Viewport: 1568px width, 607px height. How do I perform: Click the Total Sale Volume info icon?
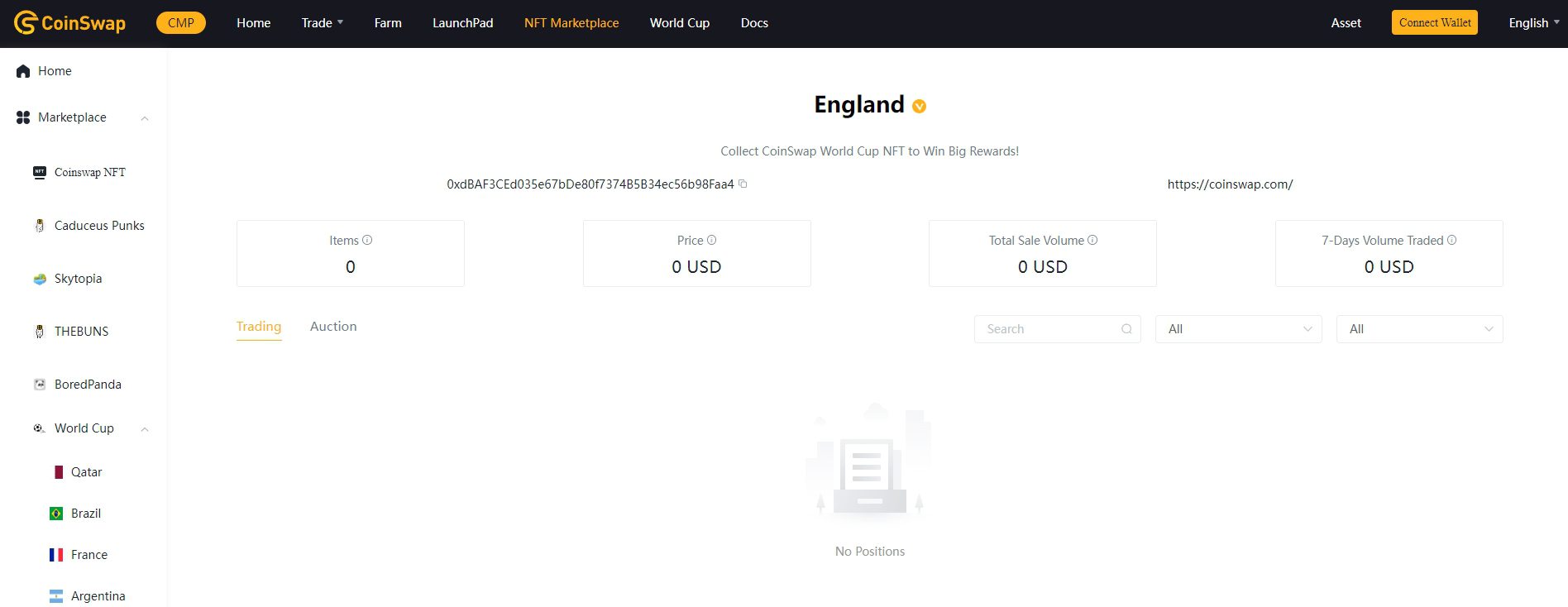(x=1092, y=240)
